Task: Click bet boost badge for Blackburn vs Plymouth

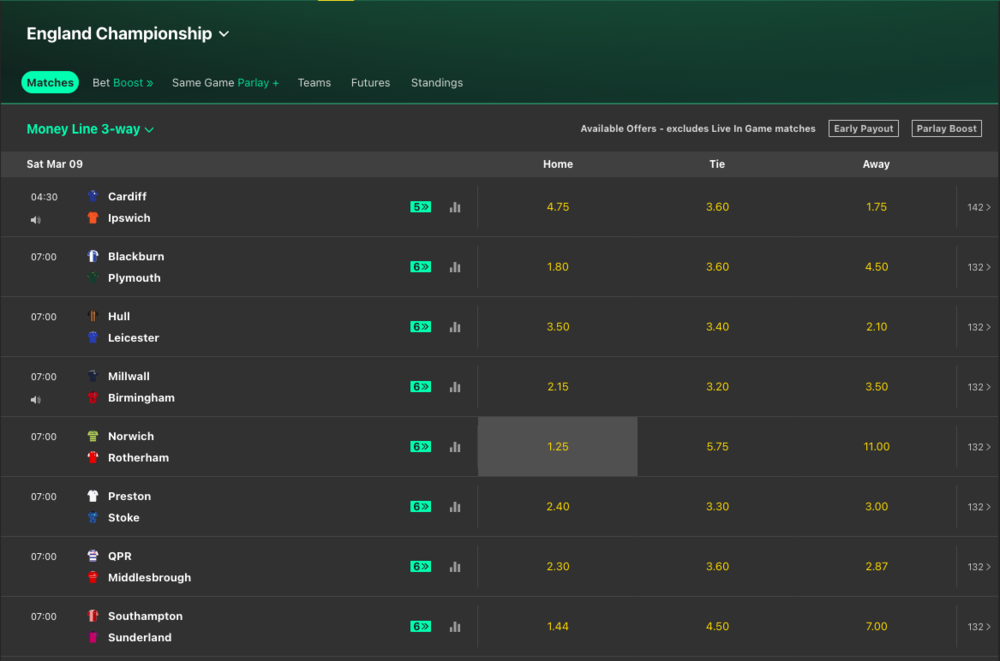Action: (x=421, y=267)
